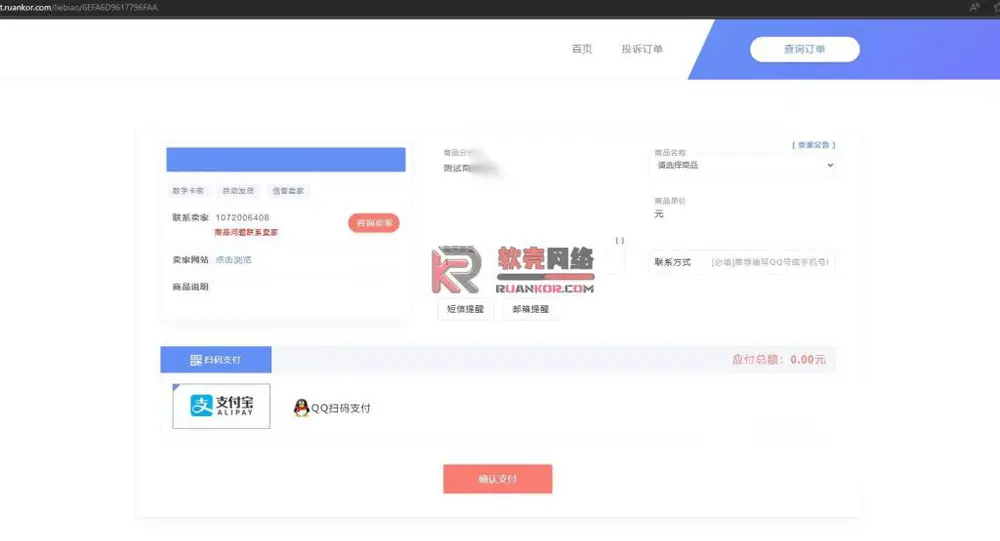Choose QQ扫码支付 payment method

pos(332,408)
